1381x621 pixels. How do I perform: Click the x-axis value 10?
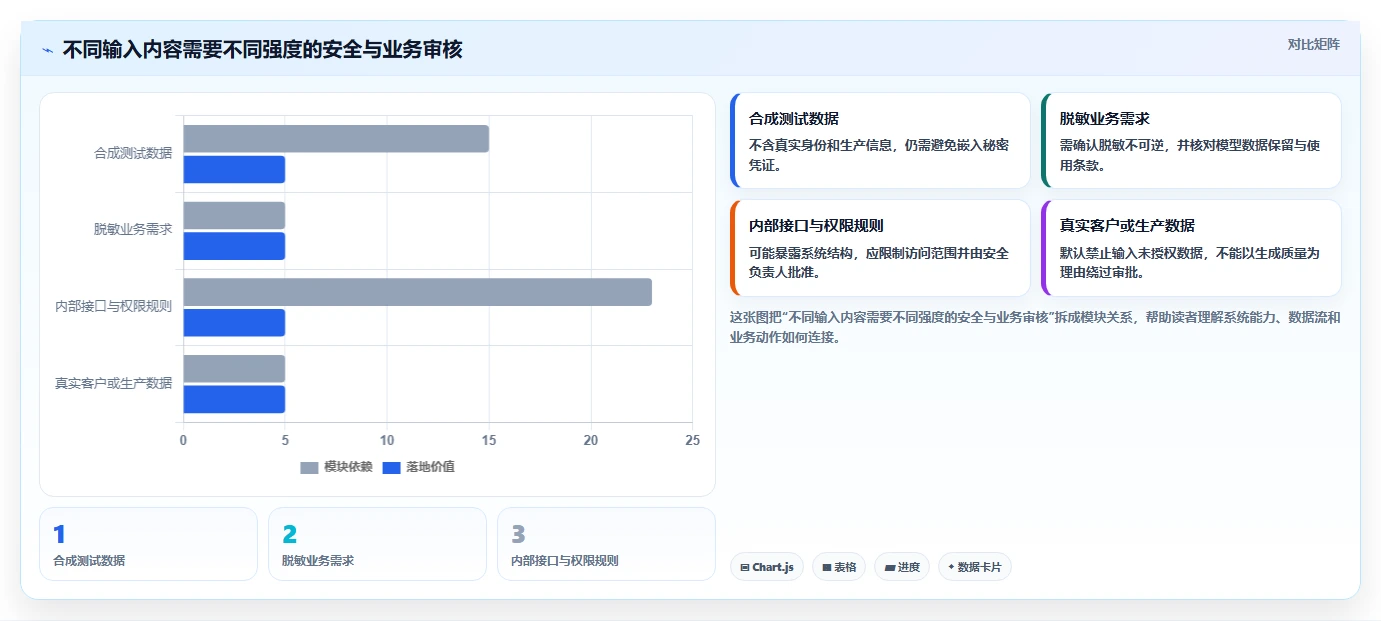pos(387,440)
